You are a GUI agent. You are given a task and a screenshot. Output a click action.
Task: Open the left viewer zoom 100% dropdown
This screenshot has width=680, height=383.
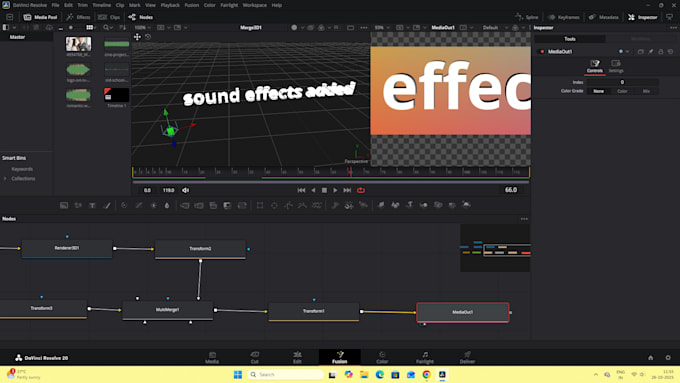[143, 27]
